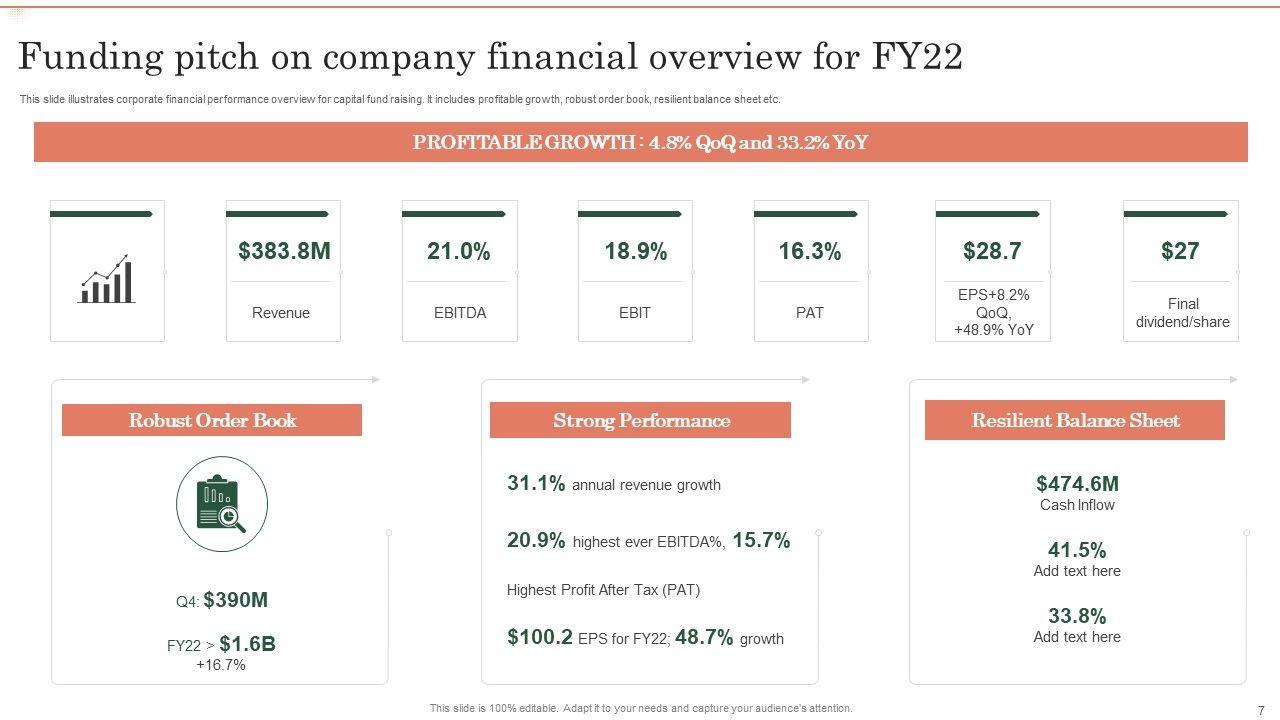Select the Robust Order Book header
The image size is (1280, 720).
tap(212, 420)
